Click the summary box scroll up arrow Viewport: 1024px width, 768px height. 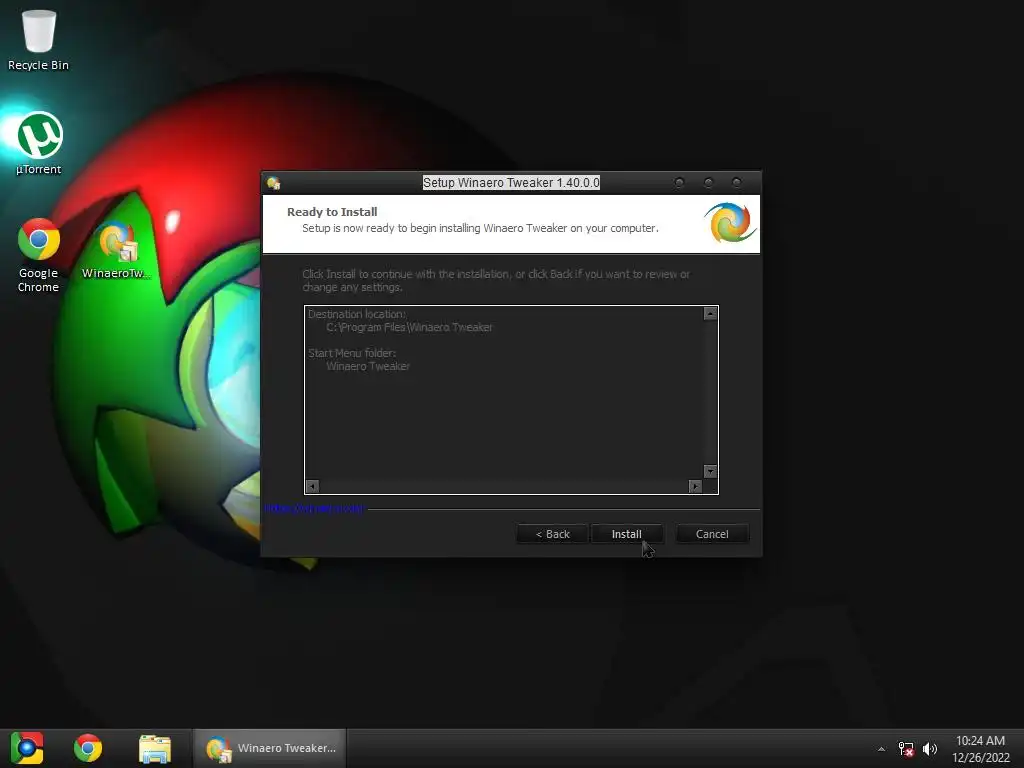(x=710, y=314)
